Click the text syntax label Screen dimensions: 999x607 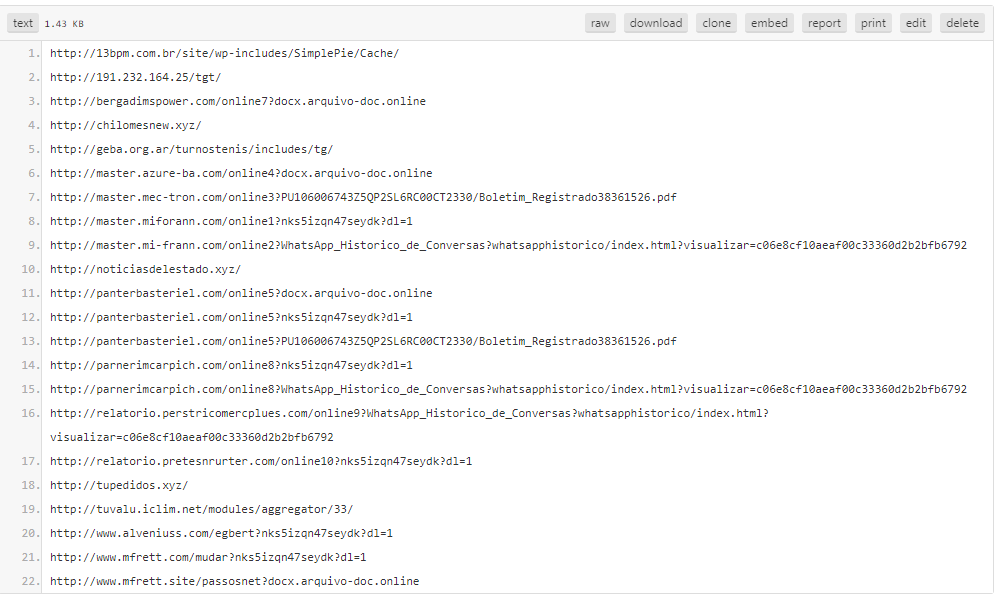[23, 23]
